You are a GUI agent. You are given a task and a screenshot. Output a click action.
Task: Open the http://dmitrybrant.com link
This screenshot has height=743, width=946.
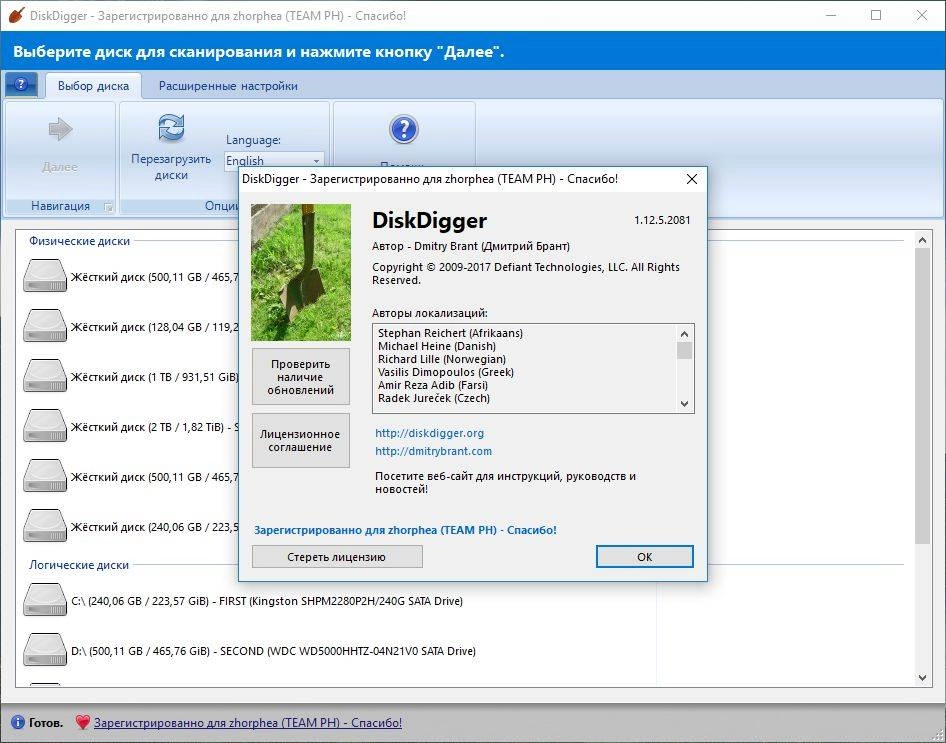(x=433, y=451)
